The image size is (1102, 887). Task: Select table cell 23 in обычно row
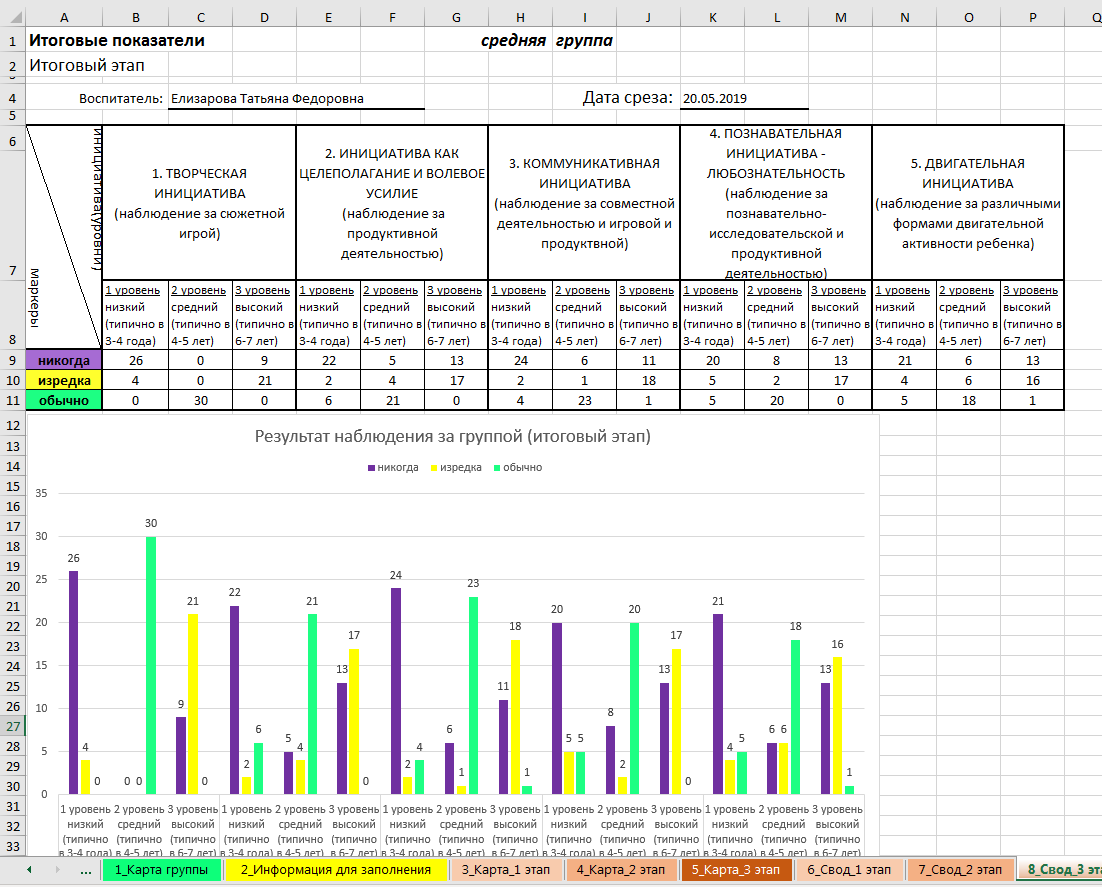(584, 401)
